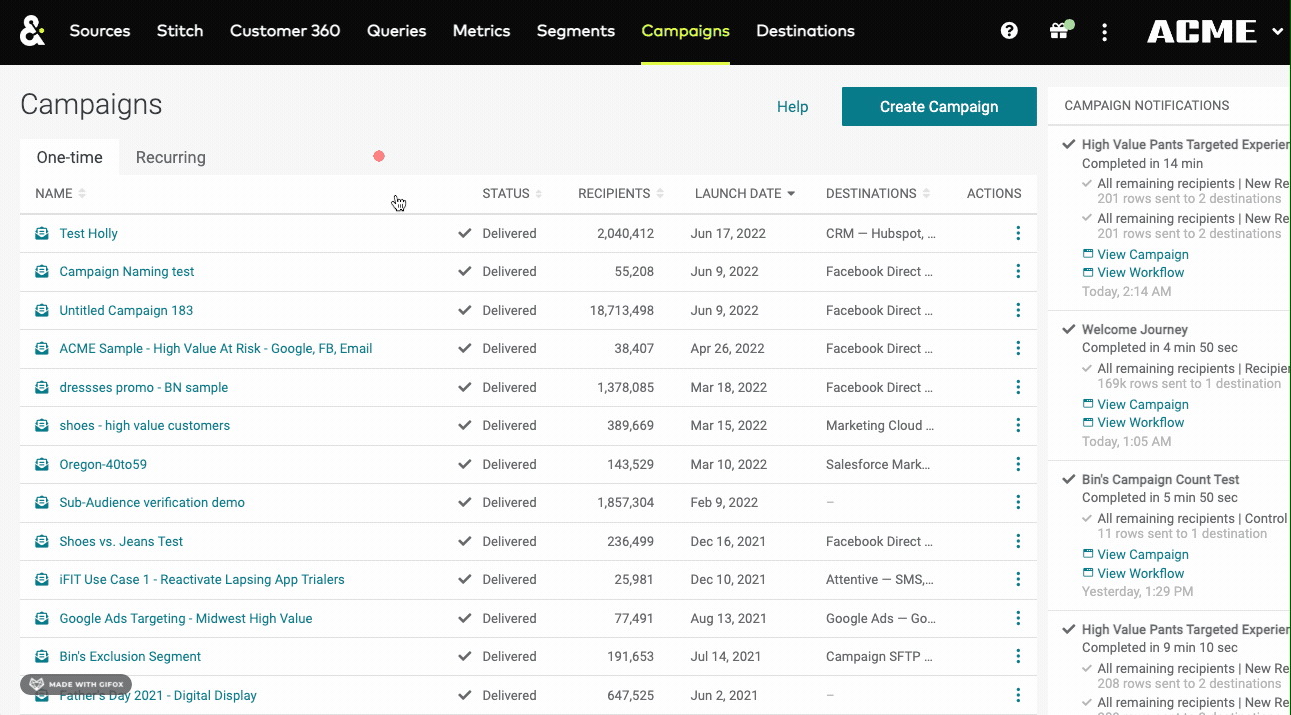
Task: Open actions menu for Google Ads Targeting
Action: 1018,618
